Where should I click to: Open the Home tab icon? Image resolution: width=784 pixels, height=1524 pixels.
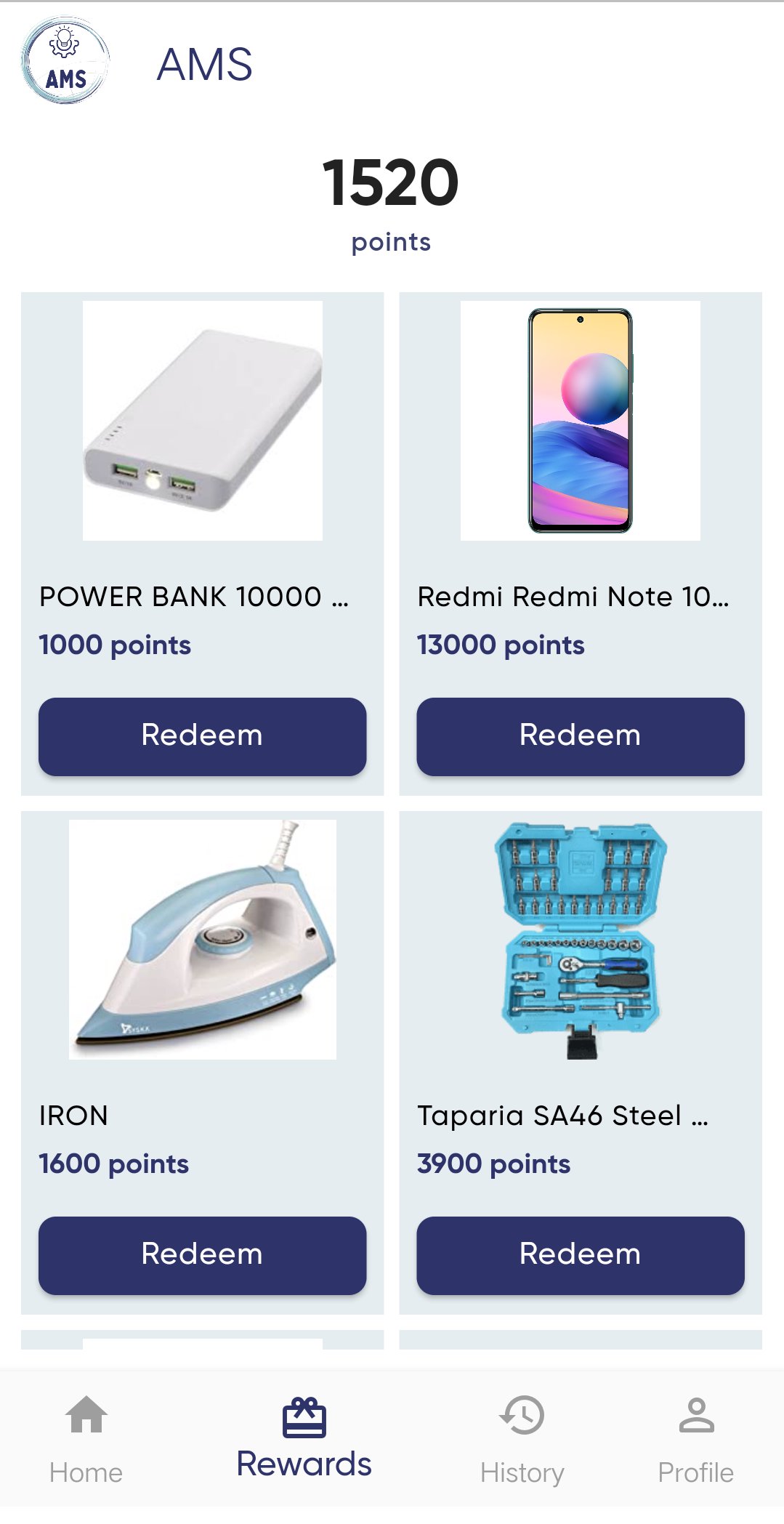(86, 1414)
